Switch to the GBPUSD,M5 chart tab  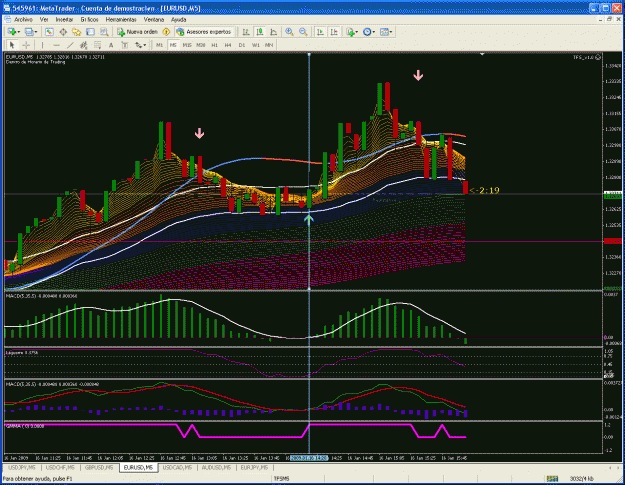[x=99, y=467]
